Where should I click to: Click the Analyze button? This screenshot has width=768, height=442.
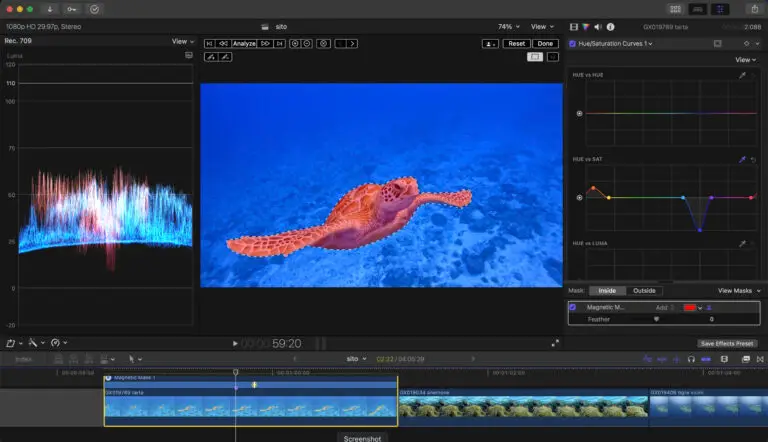point(244,44)
